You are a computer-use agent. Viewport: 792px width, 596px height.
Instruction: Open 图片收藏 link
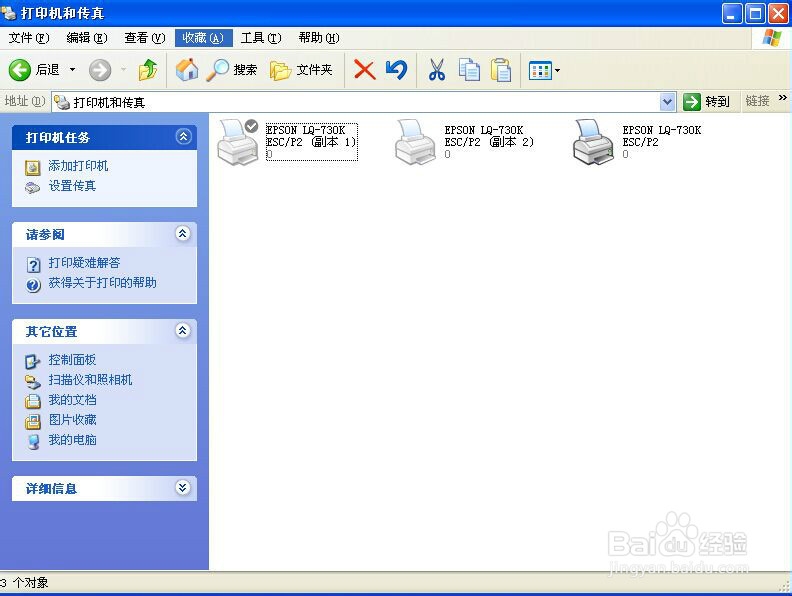click(72, 420)
